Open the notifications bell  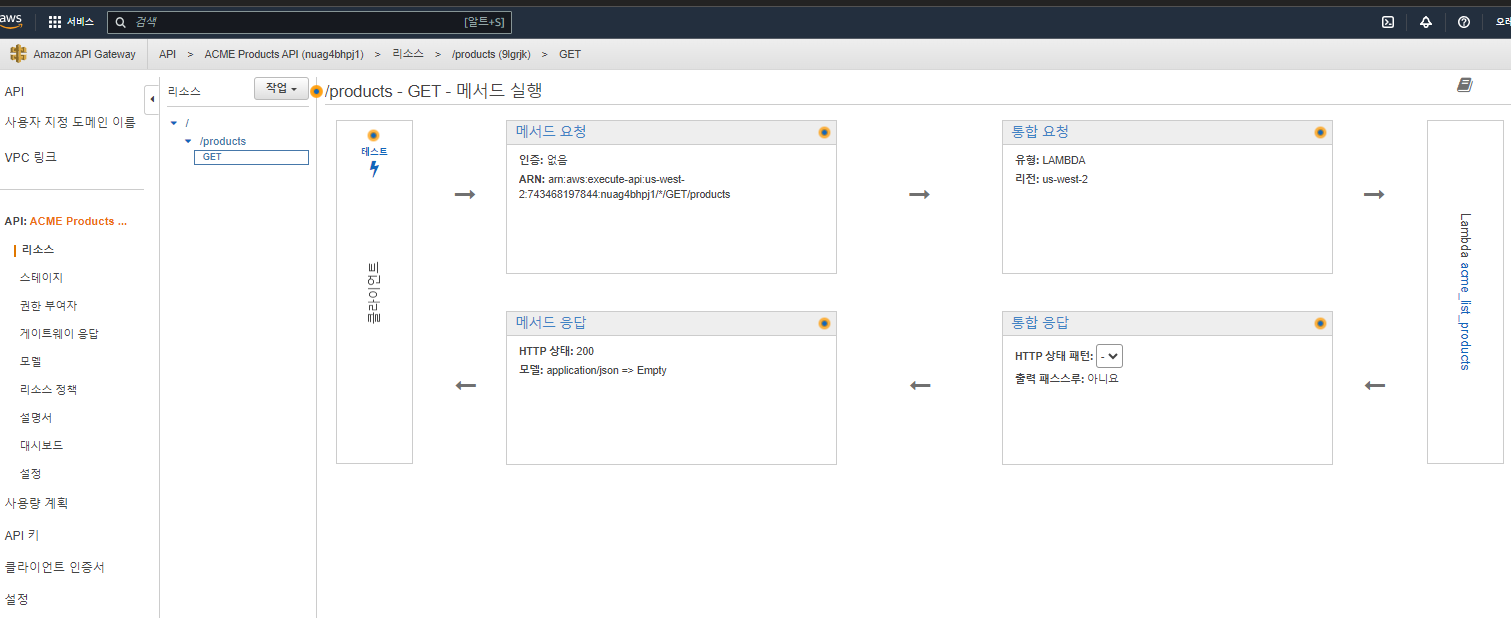[1426, 22]
